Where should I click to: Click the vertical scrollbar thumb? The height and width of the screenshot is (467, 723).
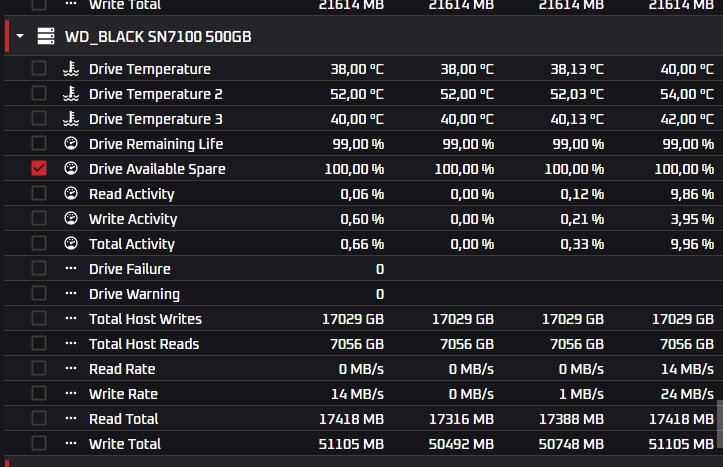[720, 424]
